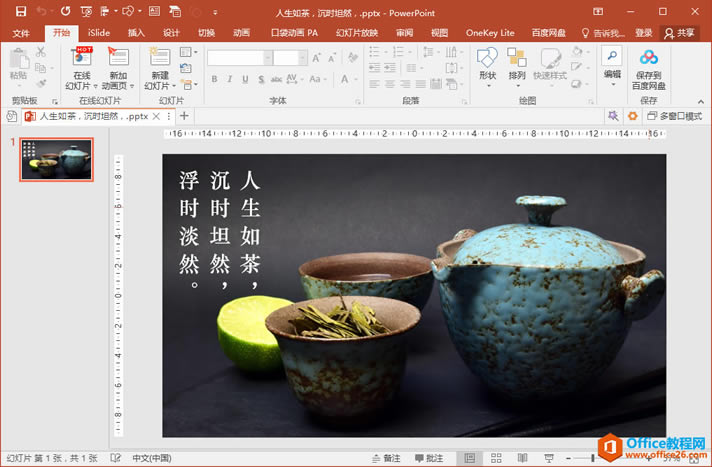Click the line spacing icon
The height and width of the screenshot is (467, 712).
(428, 52)
